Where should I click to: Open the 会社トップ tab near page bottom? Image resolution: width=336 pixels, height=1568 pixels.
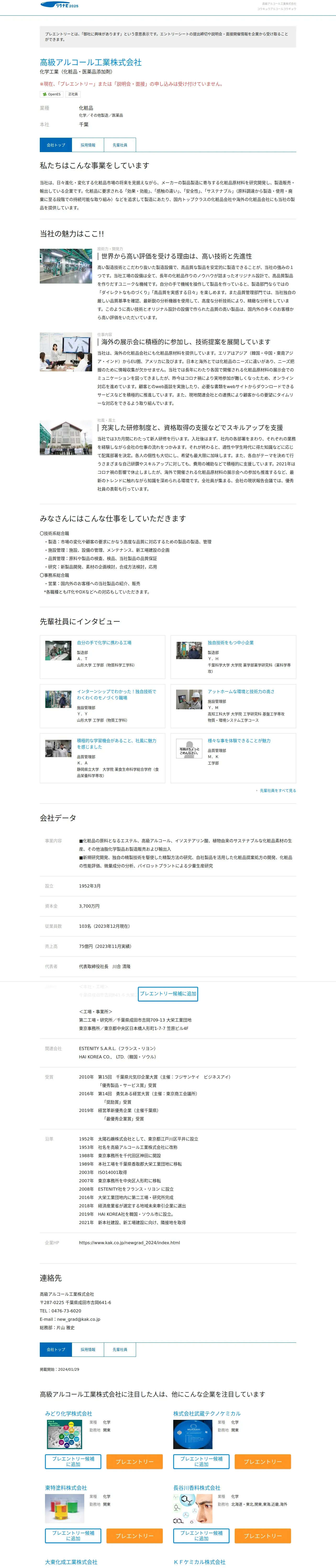point(55,1350)
